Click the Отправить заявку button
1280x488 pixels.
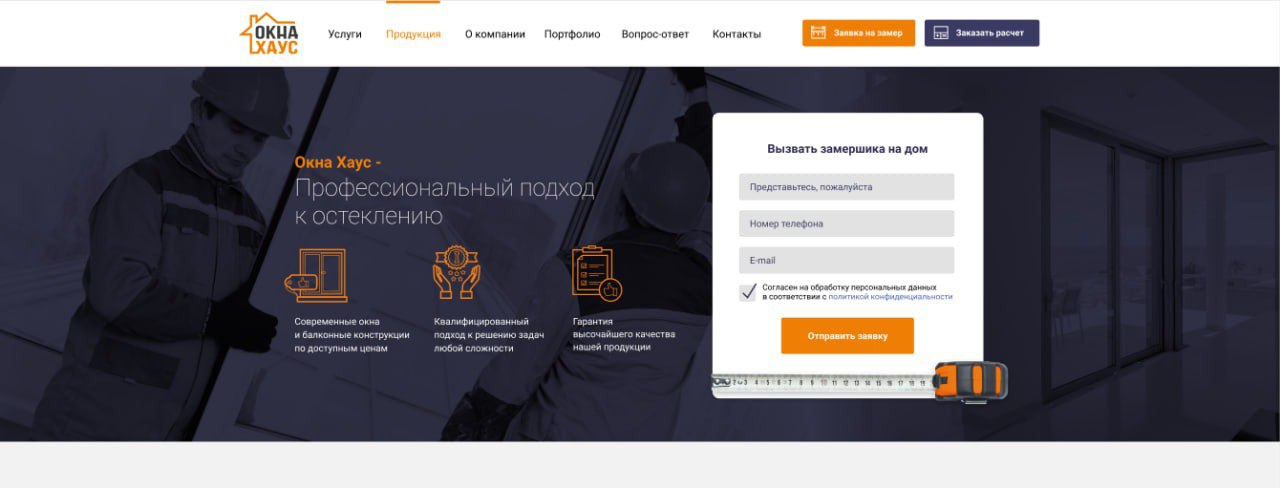pos(847,336)
